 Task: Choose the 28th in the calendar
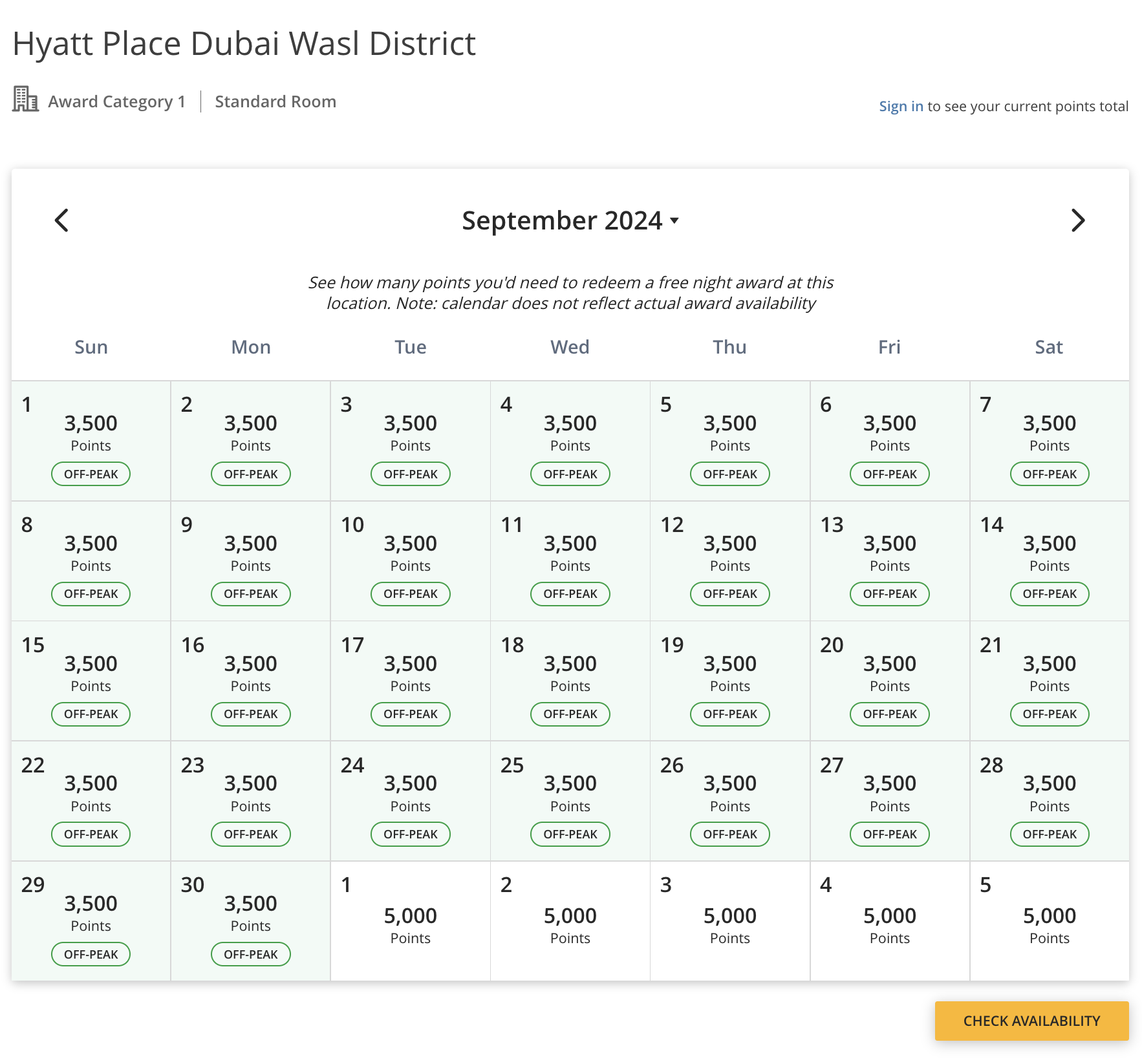click(1050, 801)
